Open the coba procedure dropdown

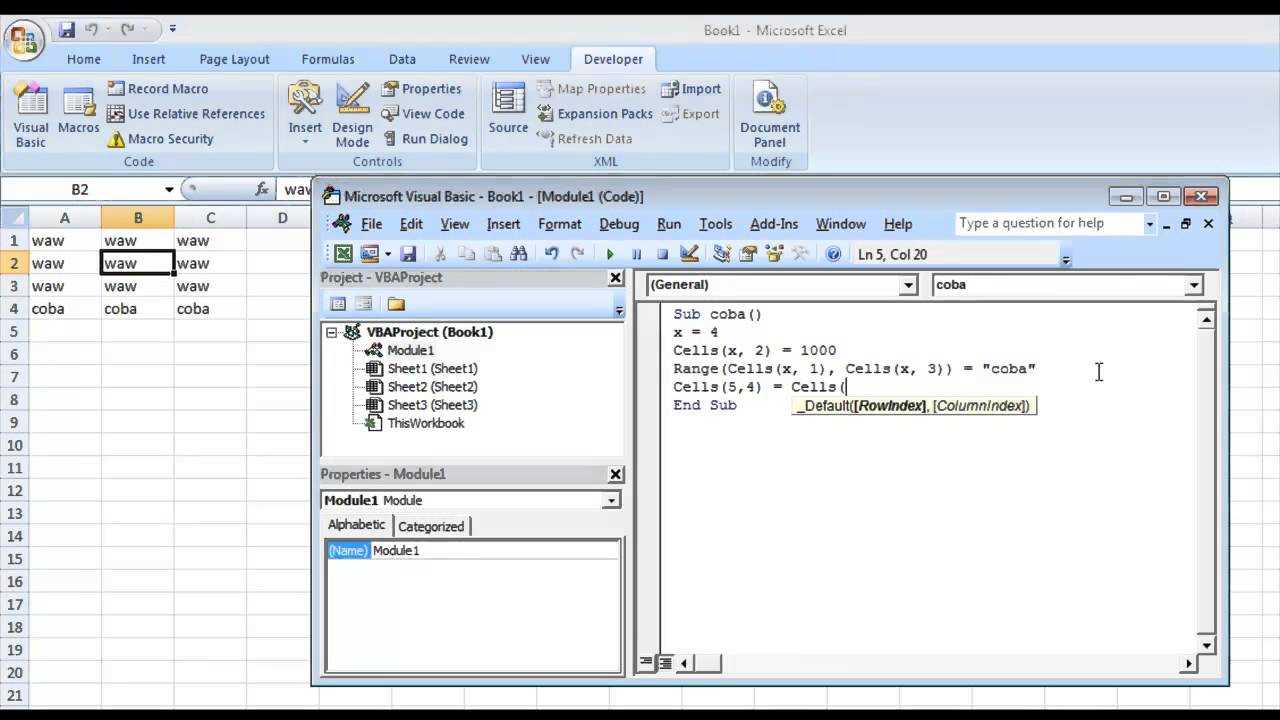tap(1194, 285)
